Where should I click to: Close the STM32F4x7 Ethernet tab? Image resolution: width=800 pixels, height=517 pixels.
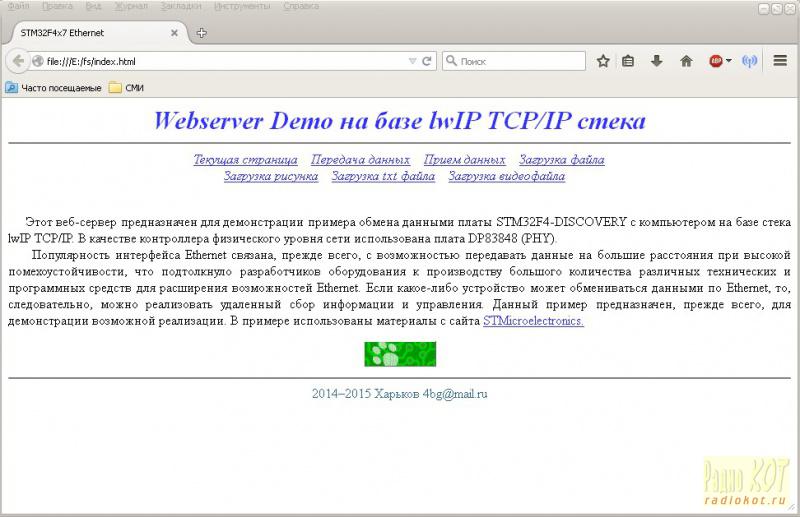(x=174, y=32)
